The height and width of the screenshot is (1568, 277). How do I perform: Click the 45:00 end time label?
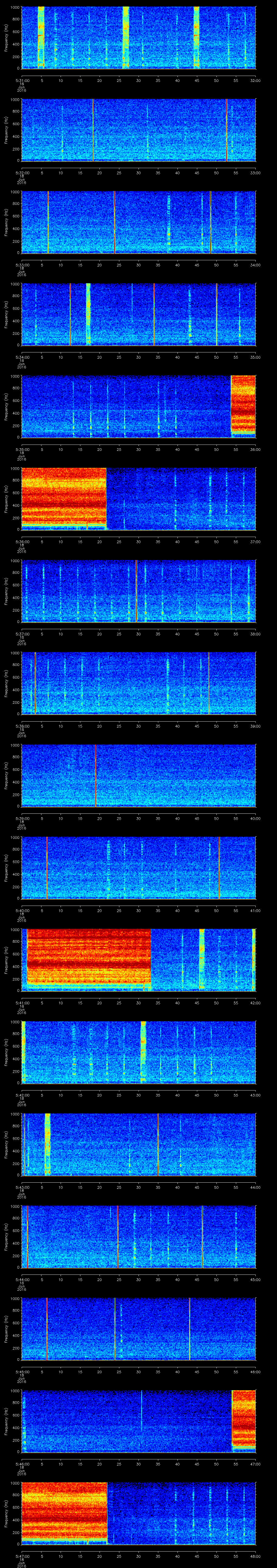pos(255,1279)
